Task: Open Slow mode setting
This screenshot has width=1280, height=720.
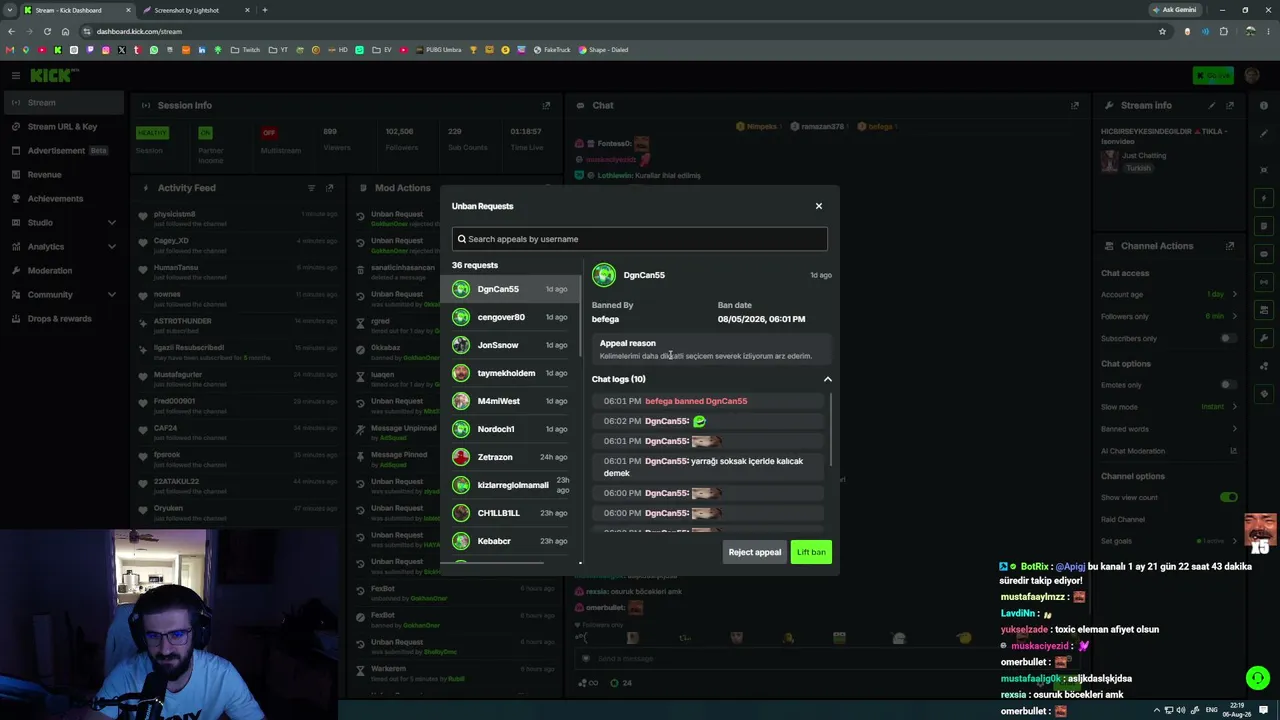Action: click(x=1170, y=407)
